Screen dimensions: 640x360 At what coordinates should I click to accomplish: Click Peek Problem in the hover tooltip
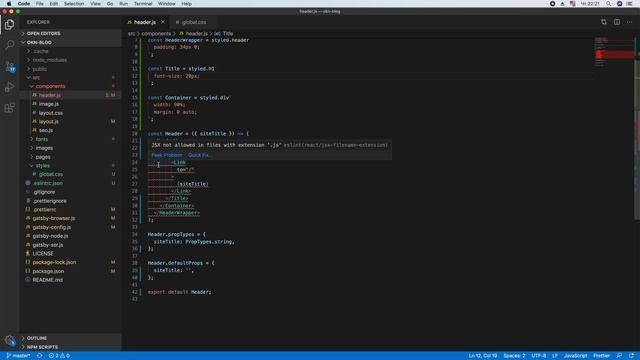(167, 155)
